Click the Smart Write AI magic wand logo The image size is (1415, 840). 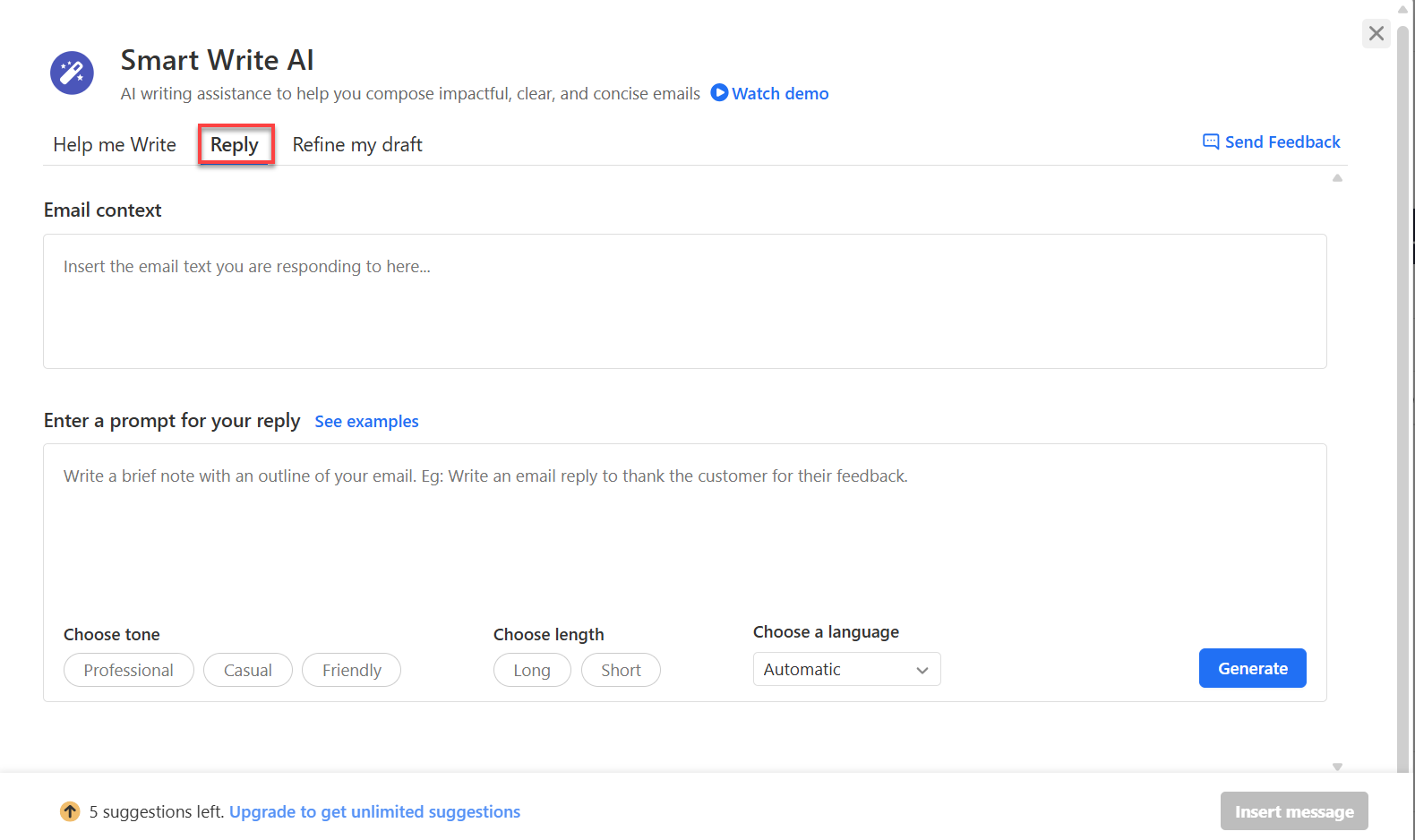click(x=72, y=73)
